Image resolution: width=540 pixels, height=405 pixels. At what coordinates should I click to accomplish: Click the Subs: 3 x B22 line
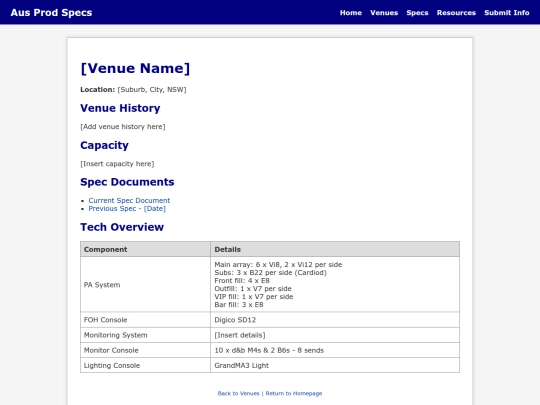point(270,272)
